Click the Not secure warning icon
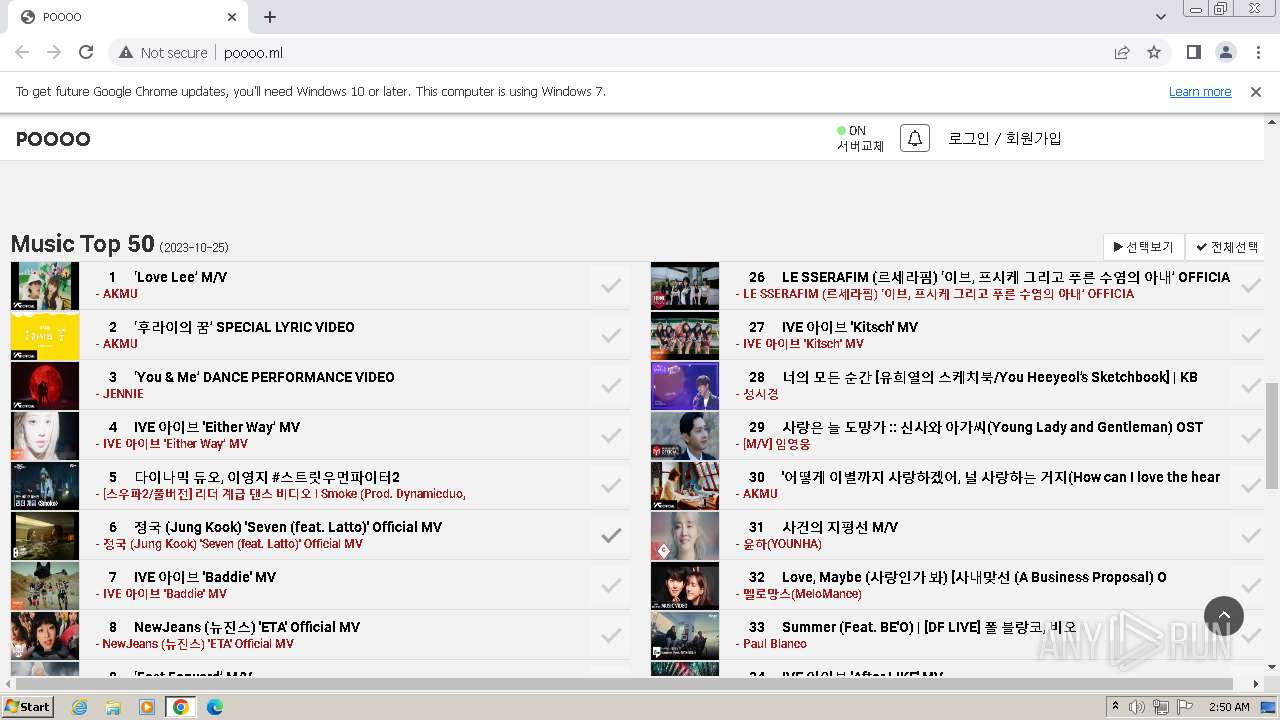 [x=126, y=52]
